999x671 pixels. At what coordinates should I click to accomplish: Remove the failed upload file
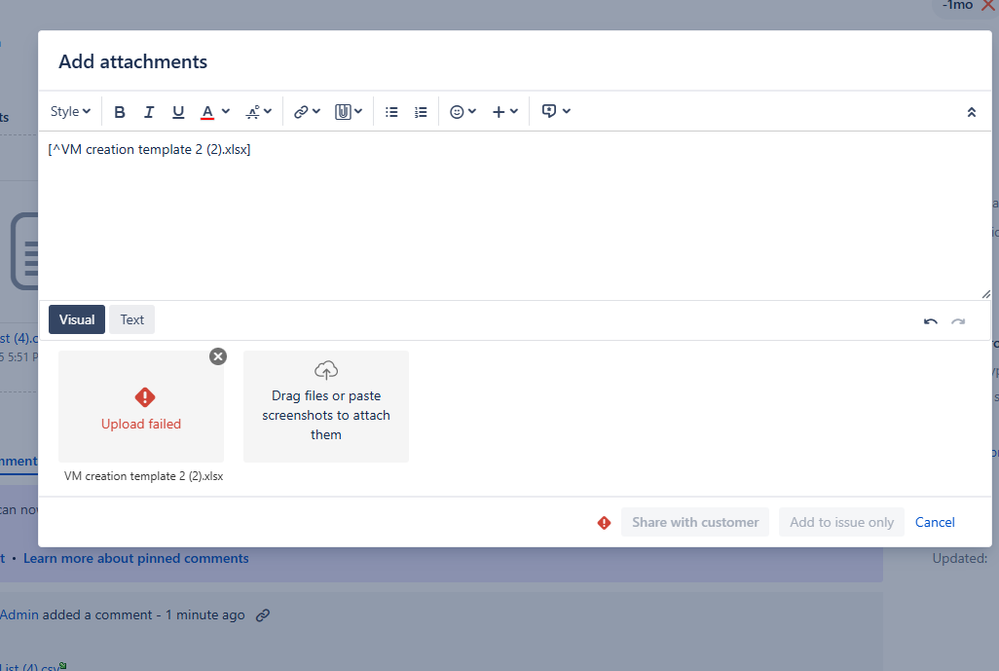(218, 356)
